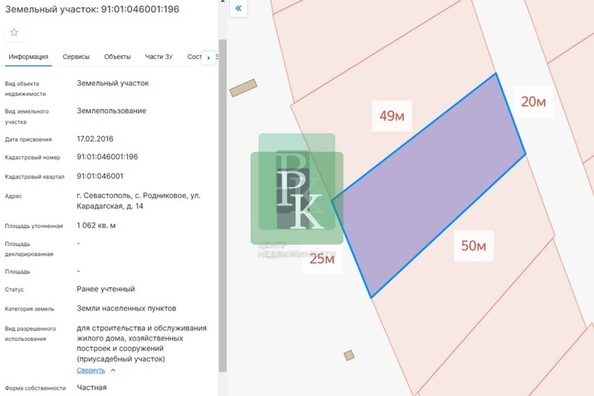Switch to the Объекты tab
The image size is (594, 396).
[117, 57]
